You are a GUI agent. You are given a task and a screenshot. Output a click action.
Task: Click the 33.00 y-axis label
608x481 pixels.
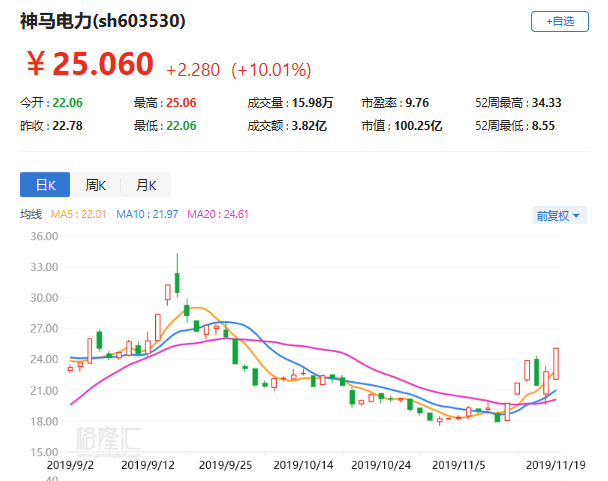[x=44, y=267]
